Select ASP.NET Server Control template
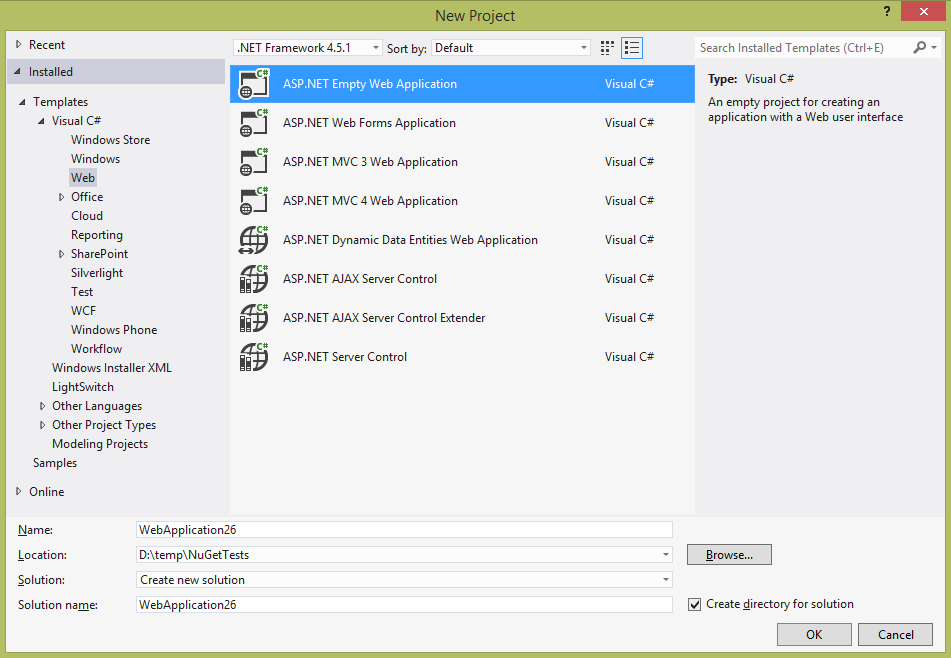 point(462,357)
